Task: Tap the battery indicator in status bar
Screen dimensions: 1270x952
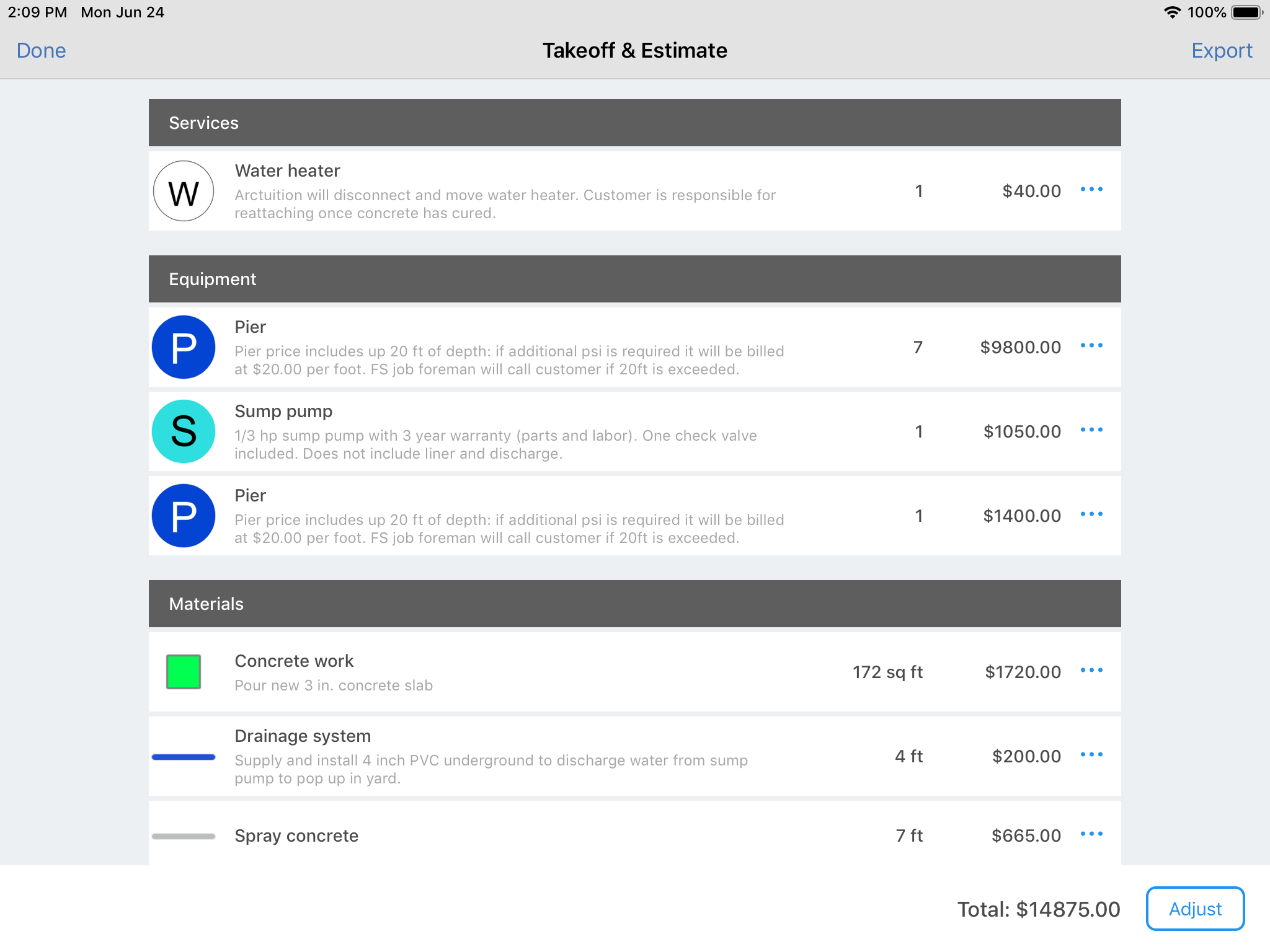Action: [1246, 12]
